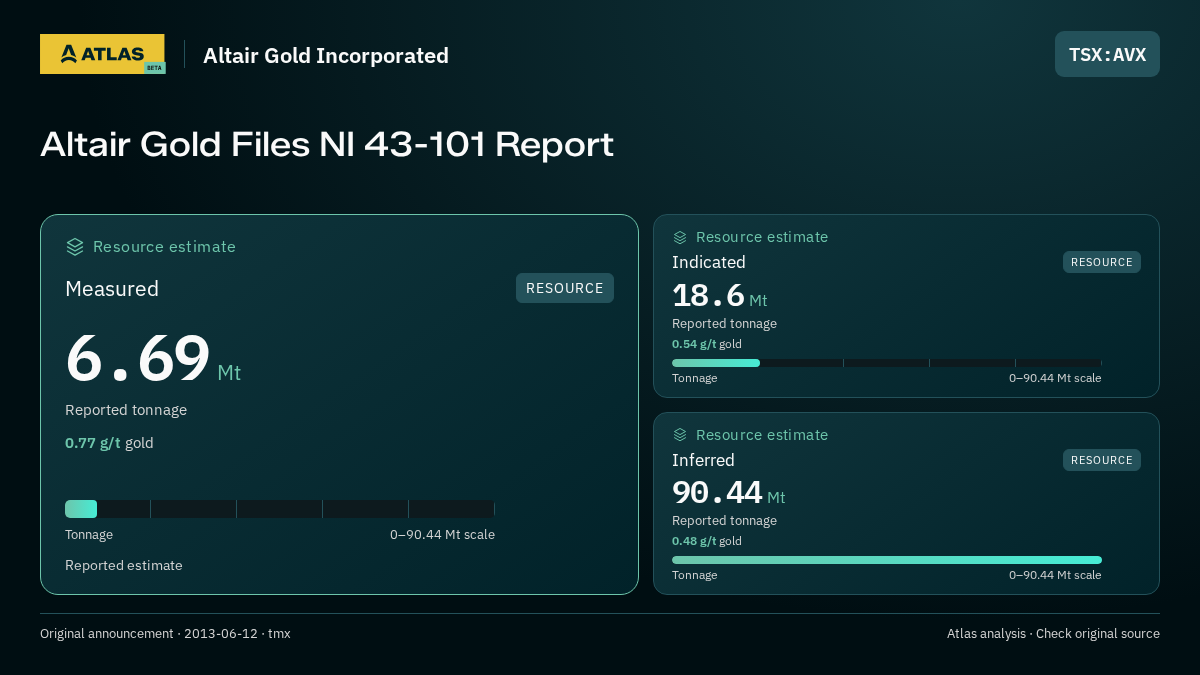
Task: Click the RESOURCE tag on Indicated card
Action: (1102, 262)
